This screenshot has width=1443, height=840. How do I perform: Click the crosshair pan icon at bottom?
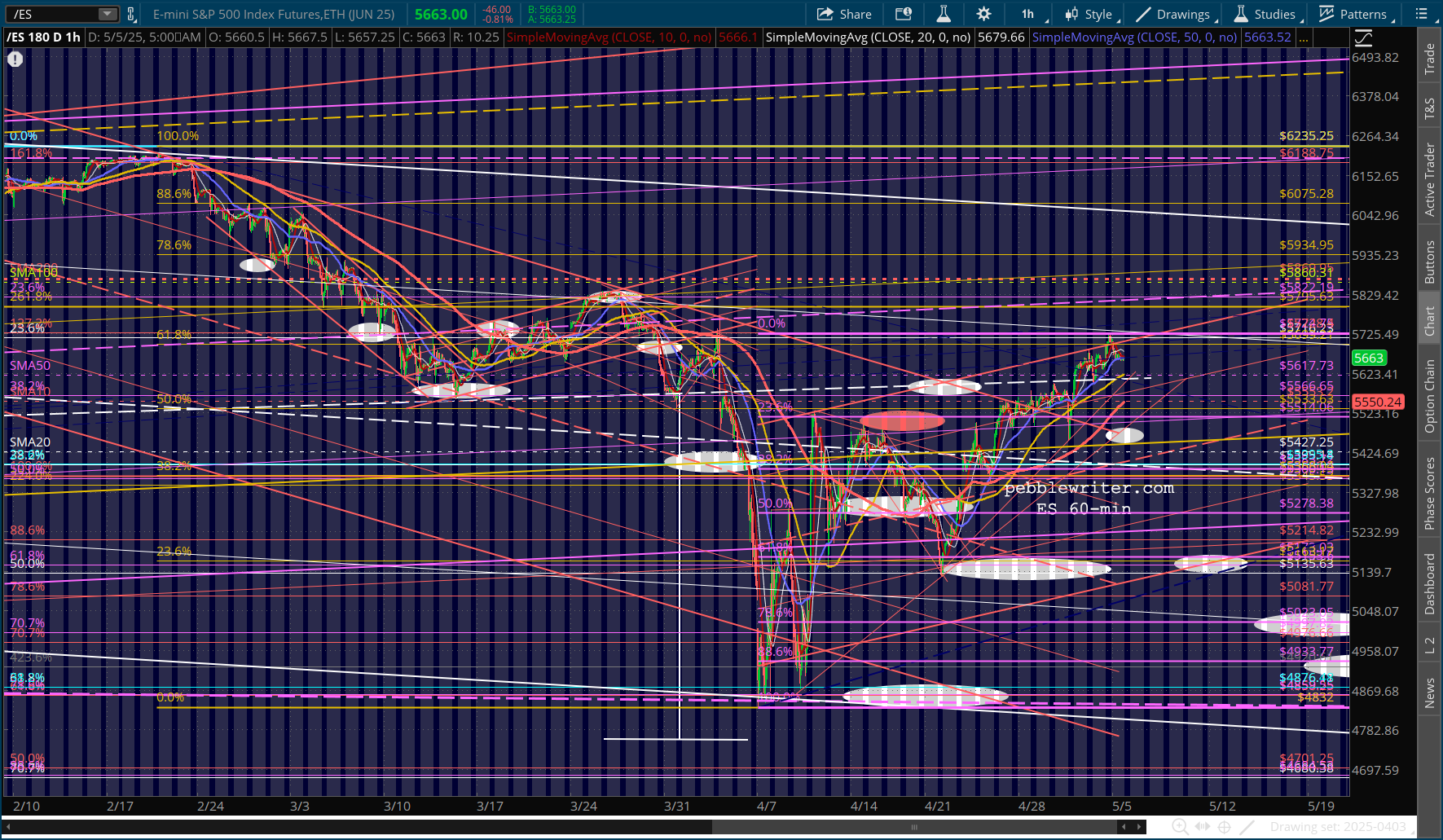pyautogui.click(x=1224, y=827)
